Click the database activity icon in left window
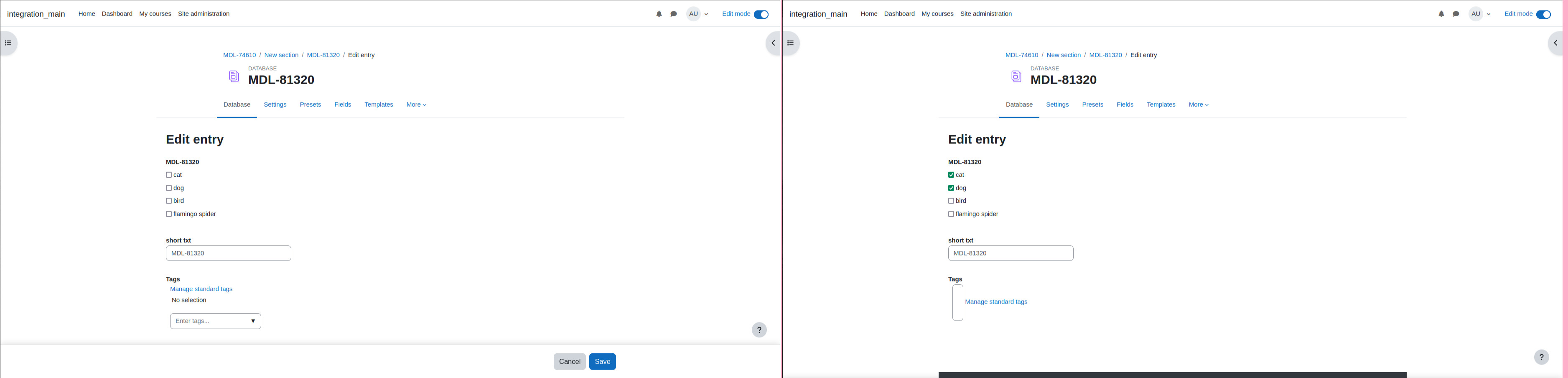1568x378 pixels. point(234,76)
